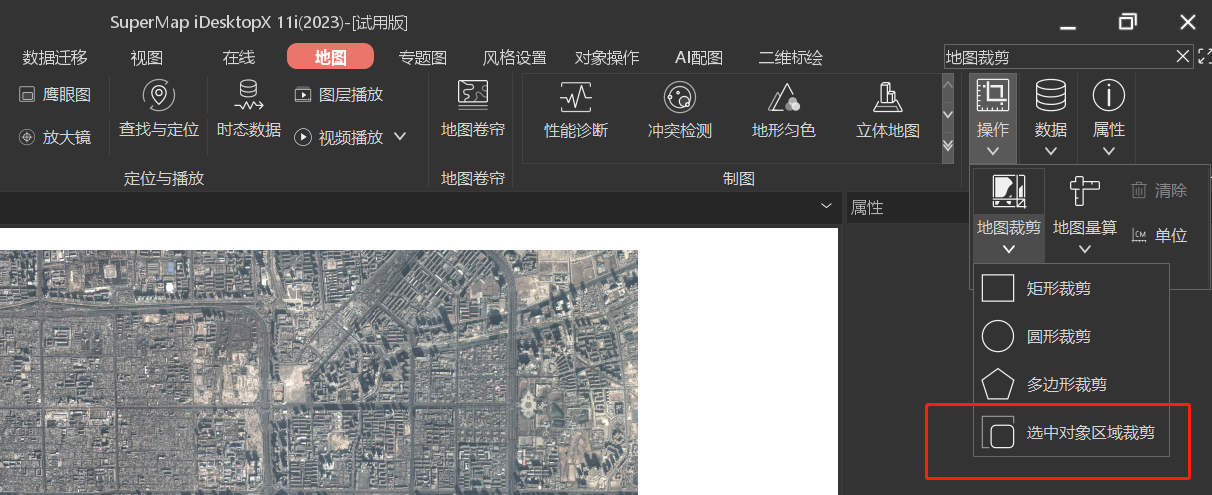Click the fullscreen icon beside search box
This screenshot has height=495, width=1212.
coord(1204,56)
